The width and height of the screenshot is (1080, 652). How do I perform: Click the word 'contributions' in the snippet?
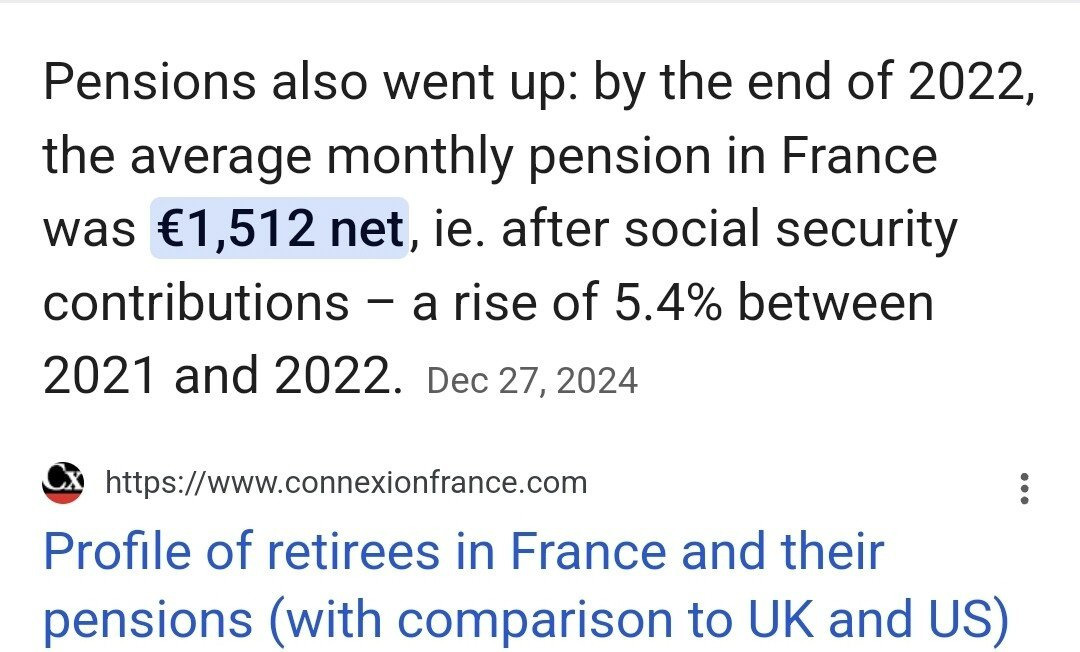click(x=195, y=303)
